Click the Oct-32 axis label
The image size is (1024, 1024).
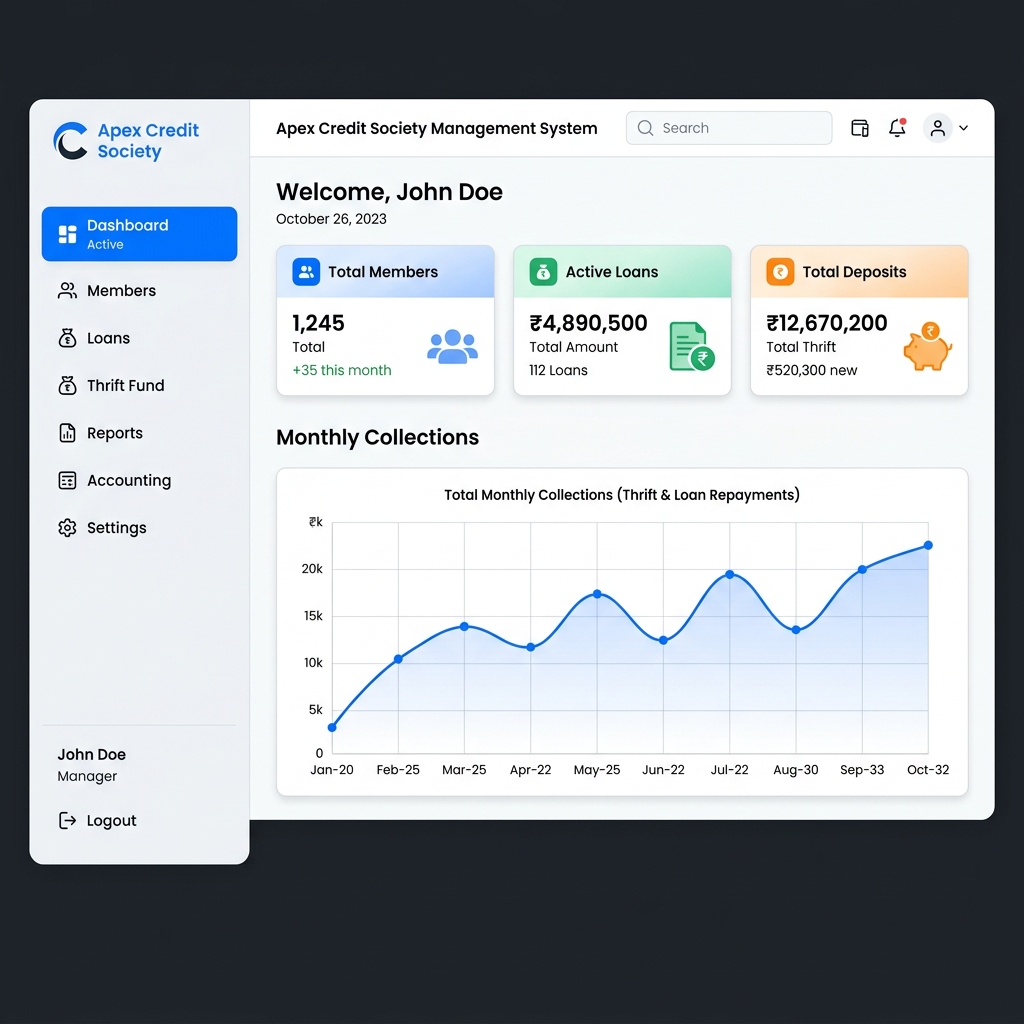pos(928,770)
